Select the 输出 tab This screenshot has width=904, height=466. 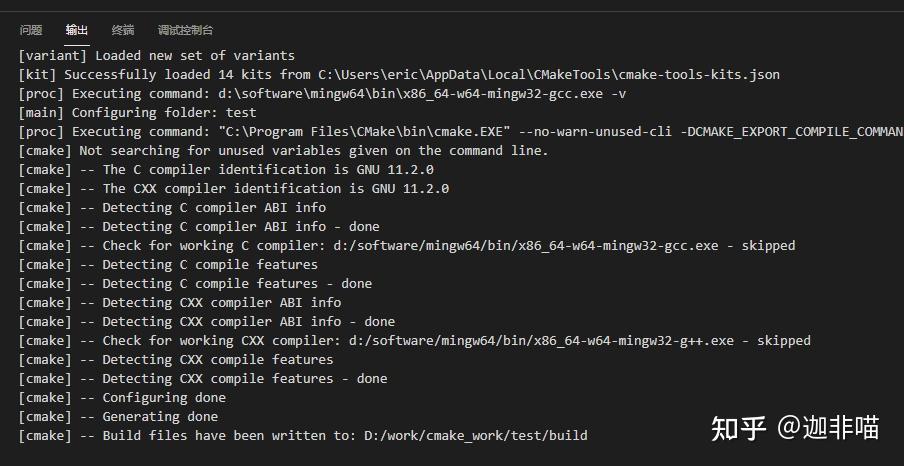point(77,31)
